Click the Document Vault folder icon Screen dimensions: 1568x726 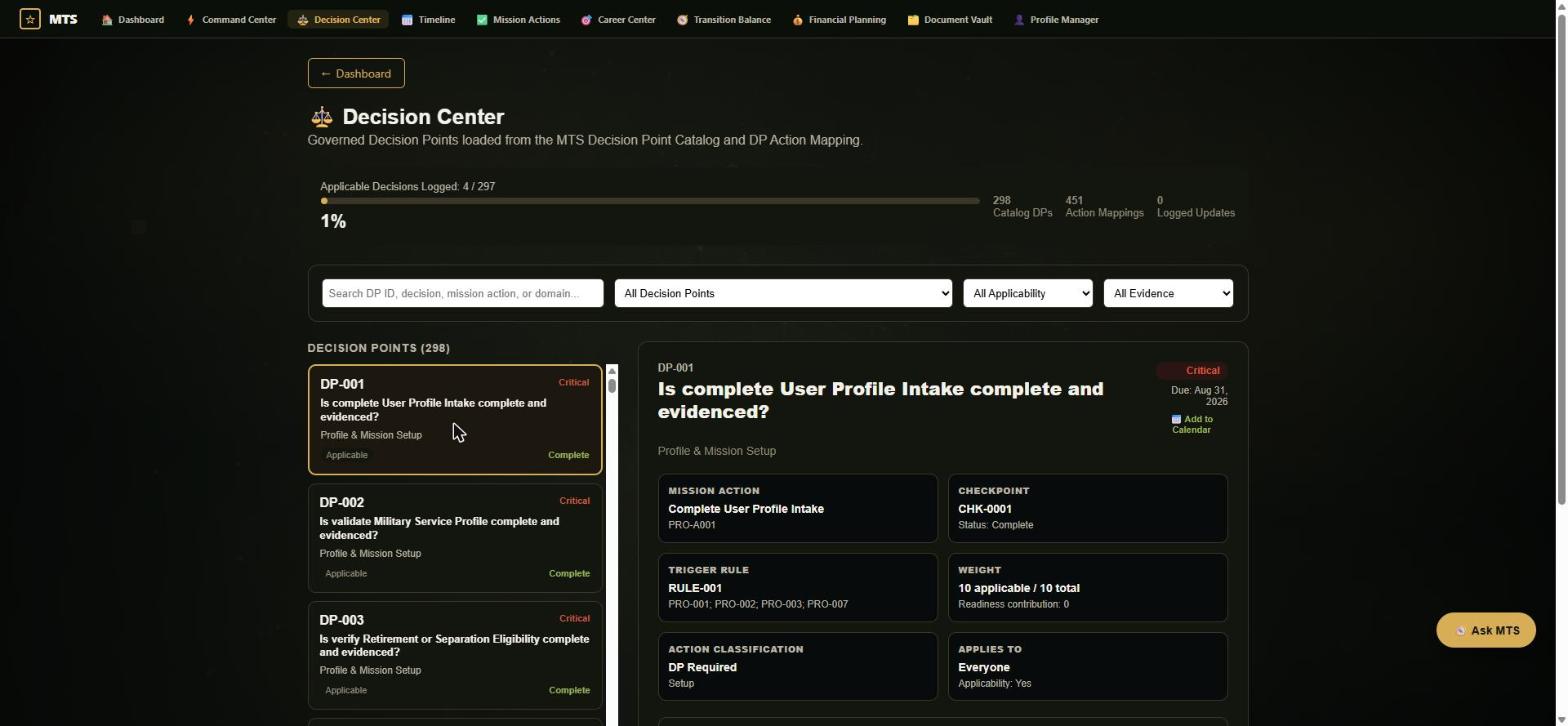point(913,20)
